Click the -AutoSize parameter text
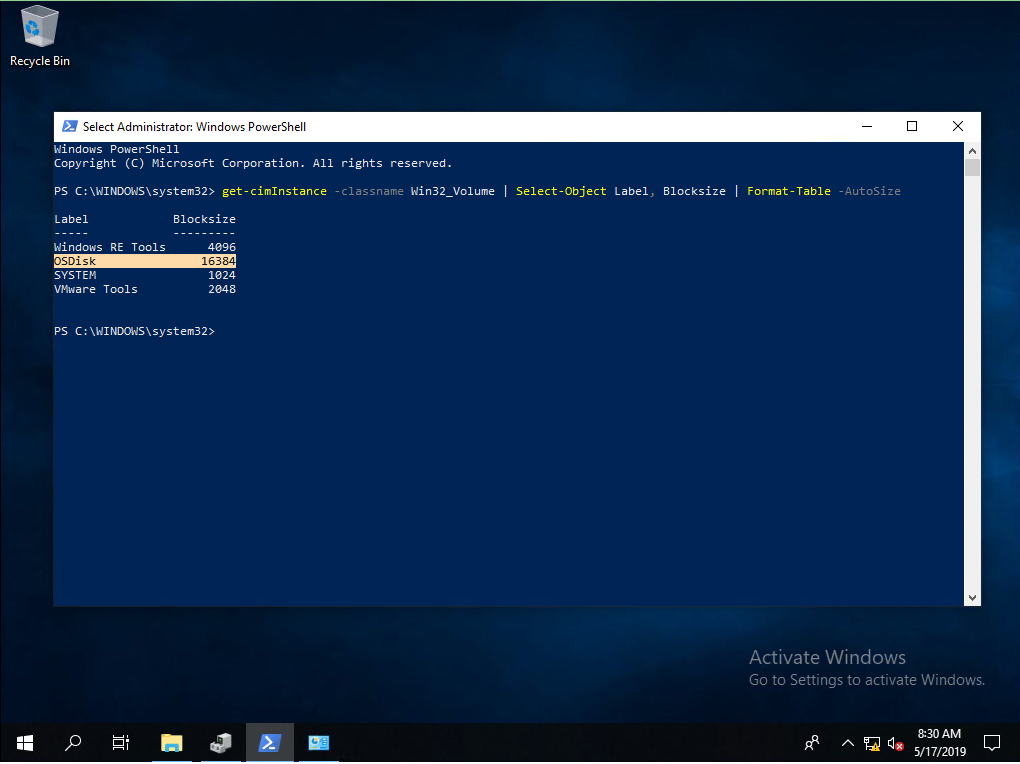Image resolution: width=1020 pixels, height=764 pixels. click(x=869, y=191)
